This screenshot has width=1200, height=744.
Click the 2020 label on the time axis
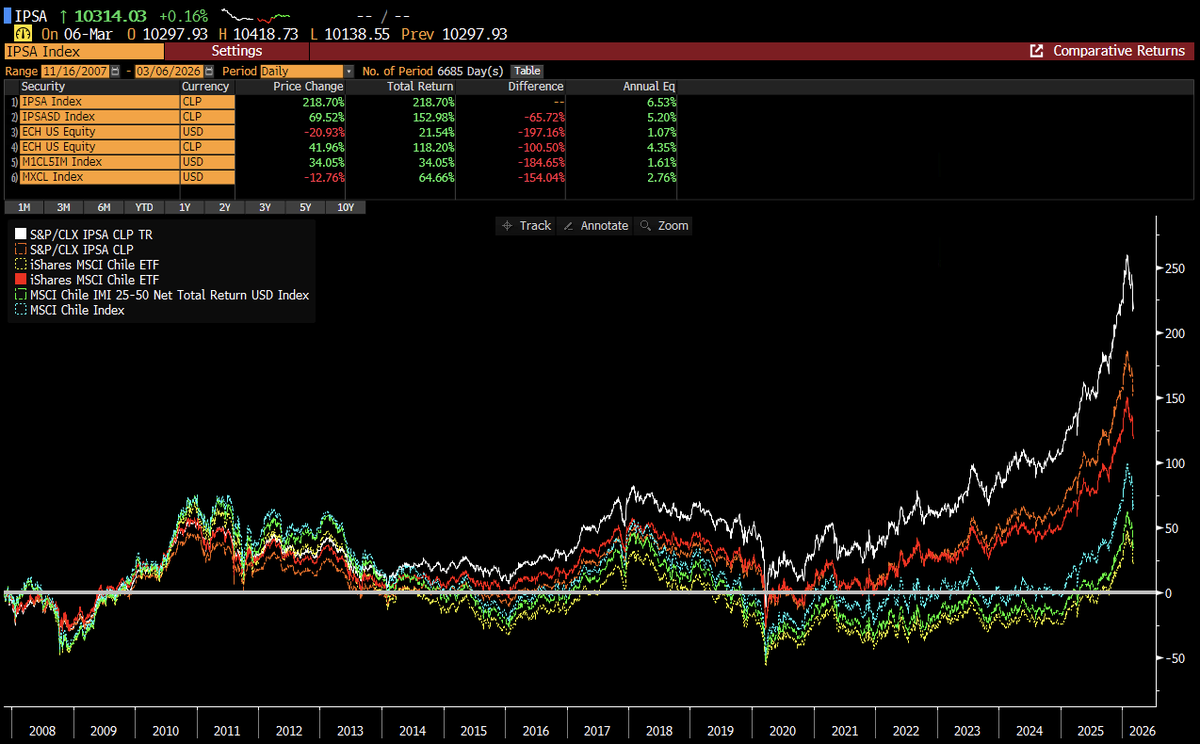click(783, 730)
